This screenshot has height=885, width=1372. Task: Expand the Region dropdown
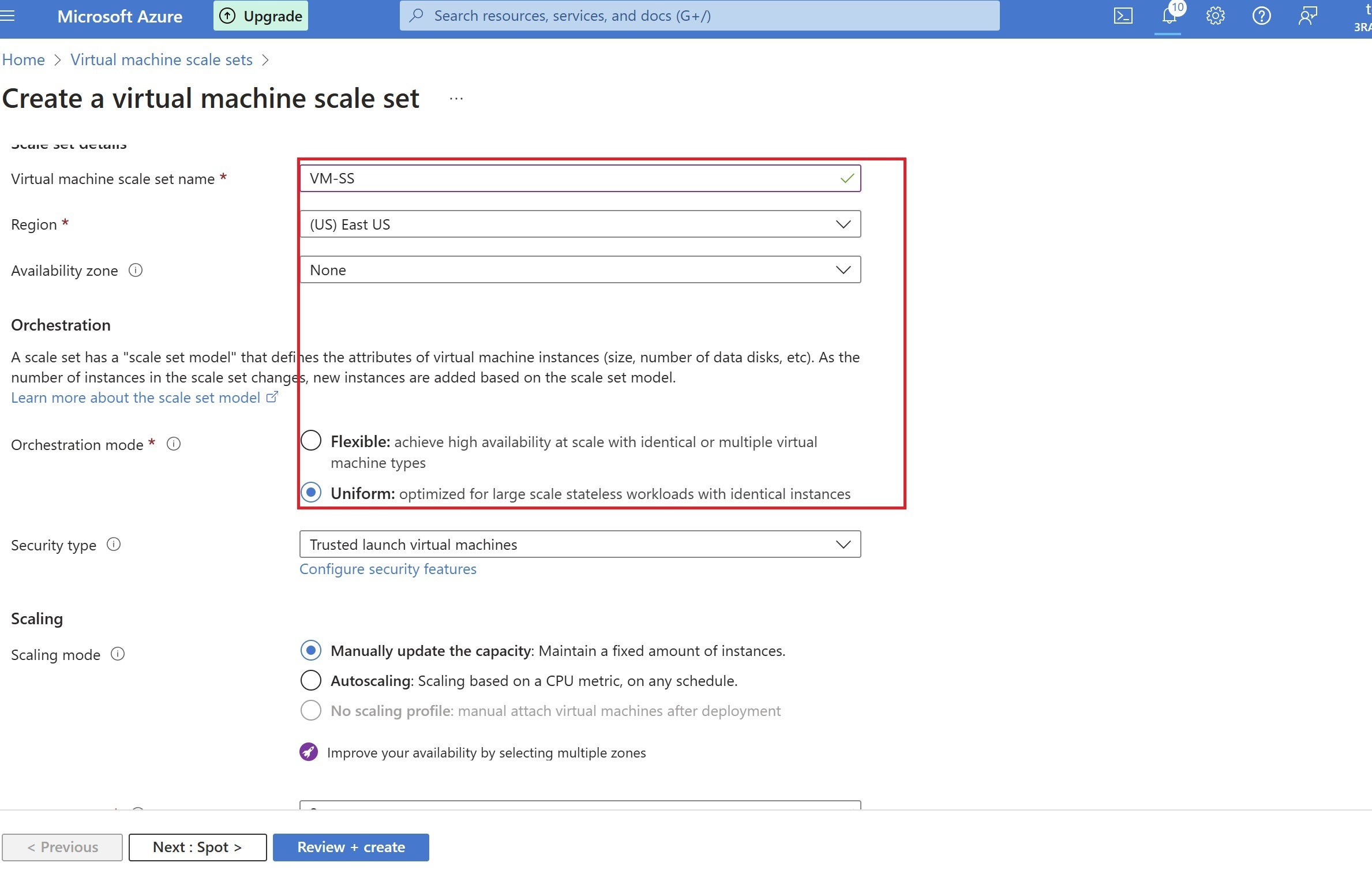coord(579,224)
